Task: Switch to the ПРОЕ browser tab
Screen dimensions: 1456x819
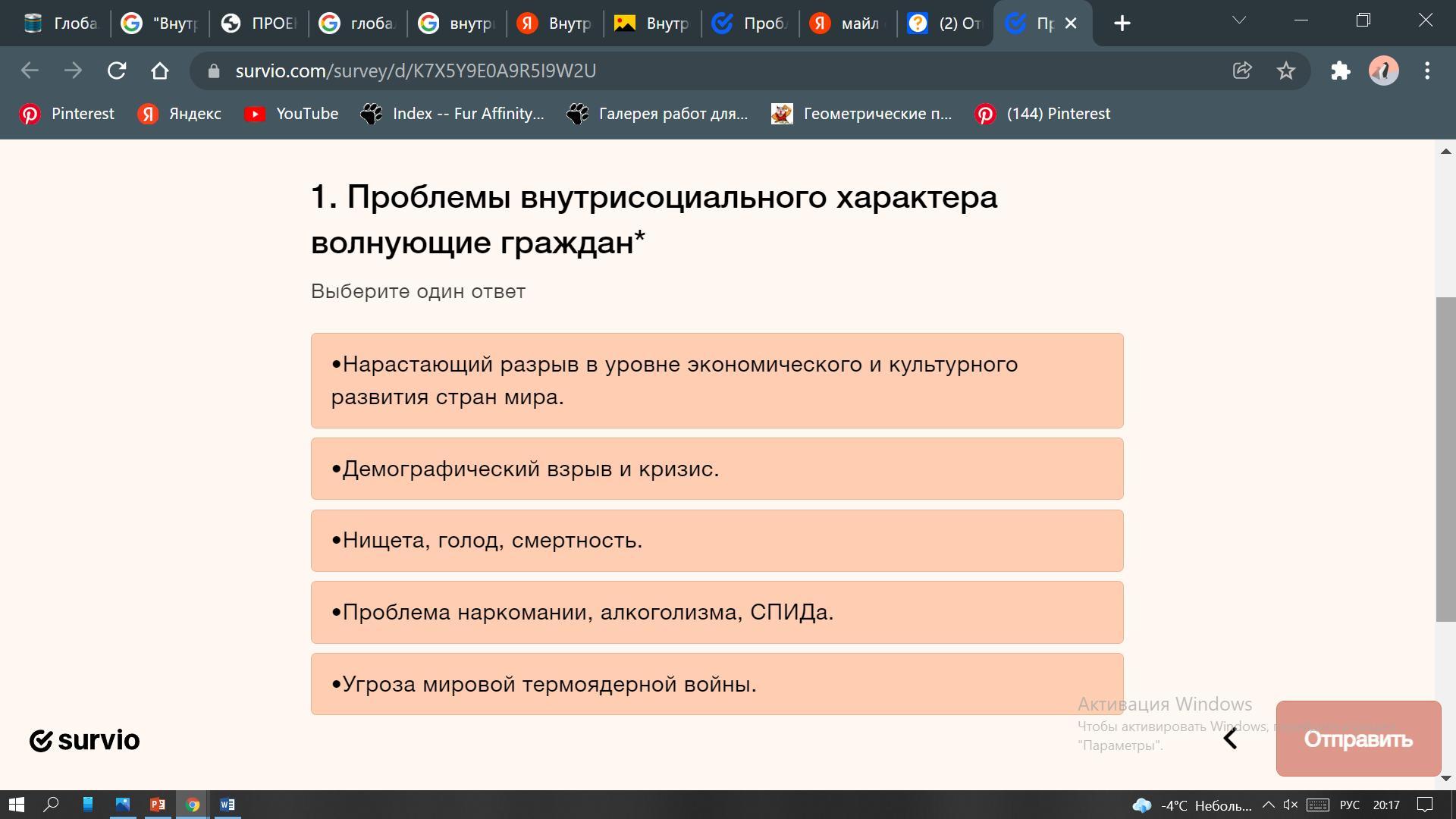Action: point(259,24)
